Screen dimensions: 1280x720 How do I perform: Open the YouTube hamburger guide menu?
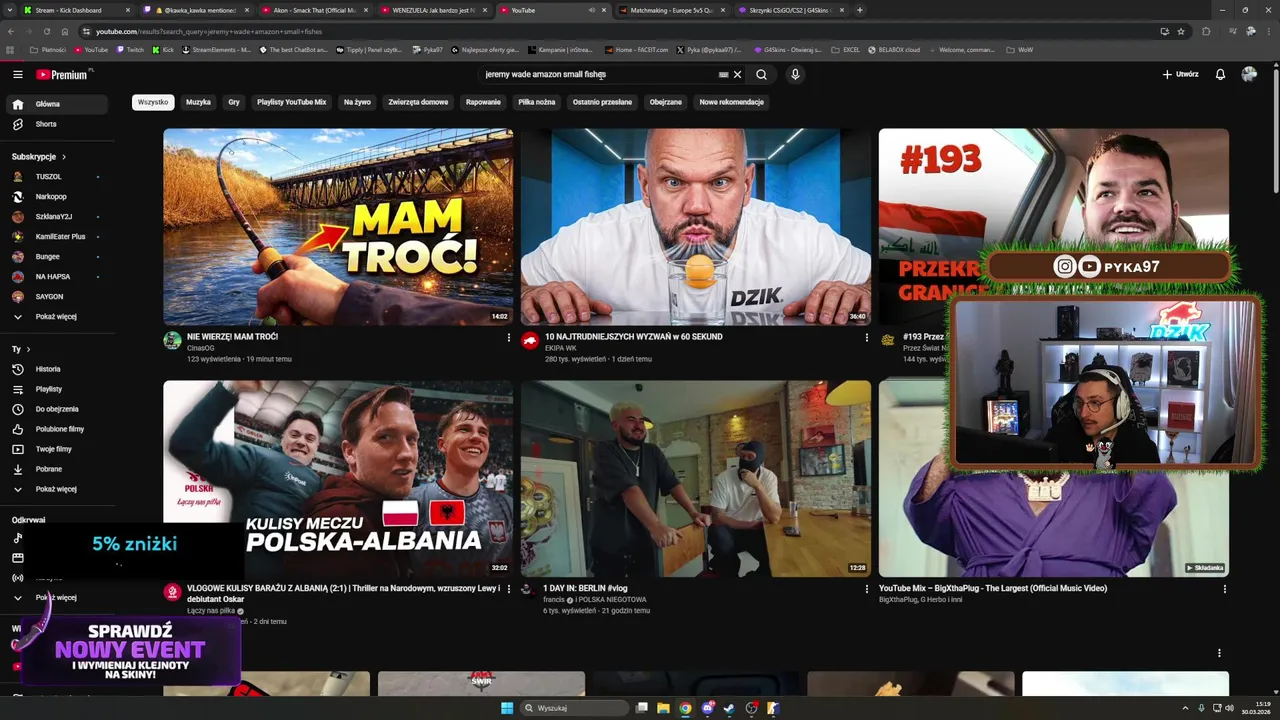(x=17, y=74)
